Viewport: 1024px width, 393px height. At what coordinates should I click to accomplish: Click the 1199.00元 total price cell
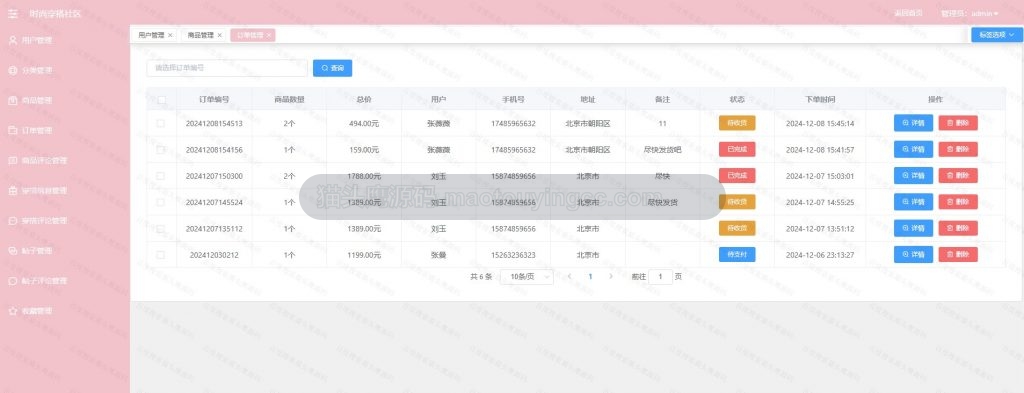[364, 255]
